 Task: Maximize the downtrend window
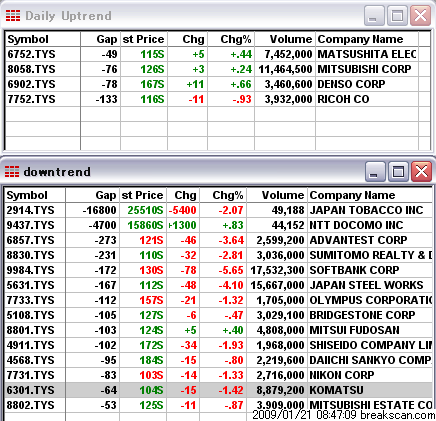pyautogui.click(x=398, y=172)
